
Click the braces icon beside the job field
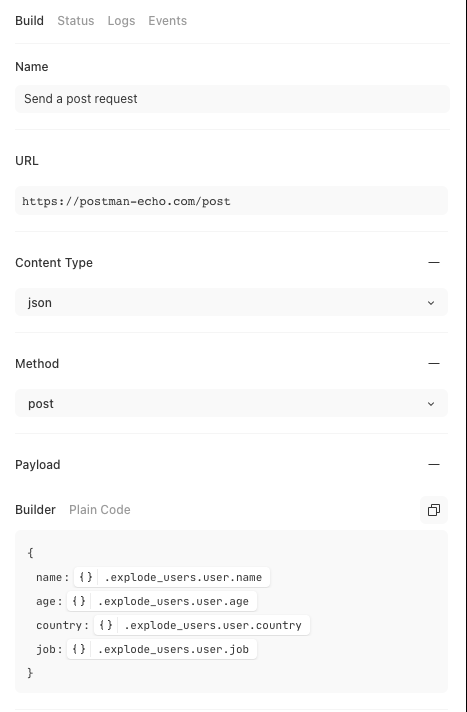(79, 649)
